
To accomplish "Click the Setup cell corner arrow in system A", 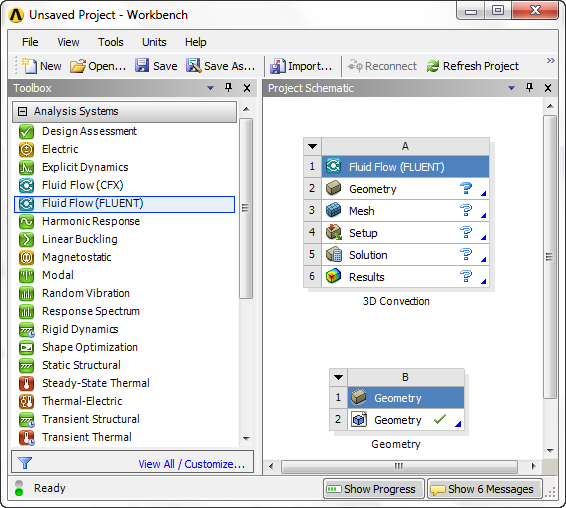I will (x=483, y=238).
